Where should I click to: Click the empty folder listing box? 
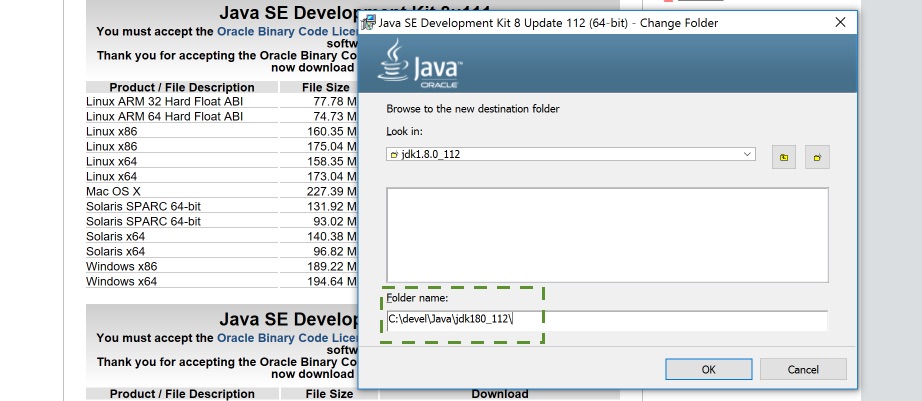tap(607, 235)
